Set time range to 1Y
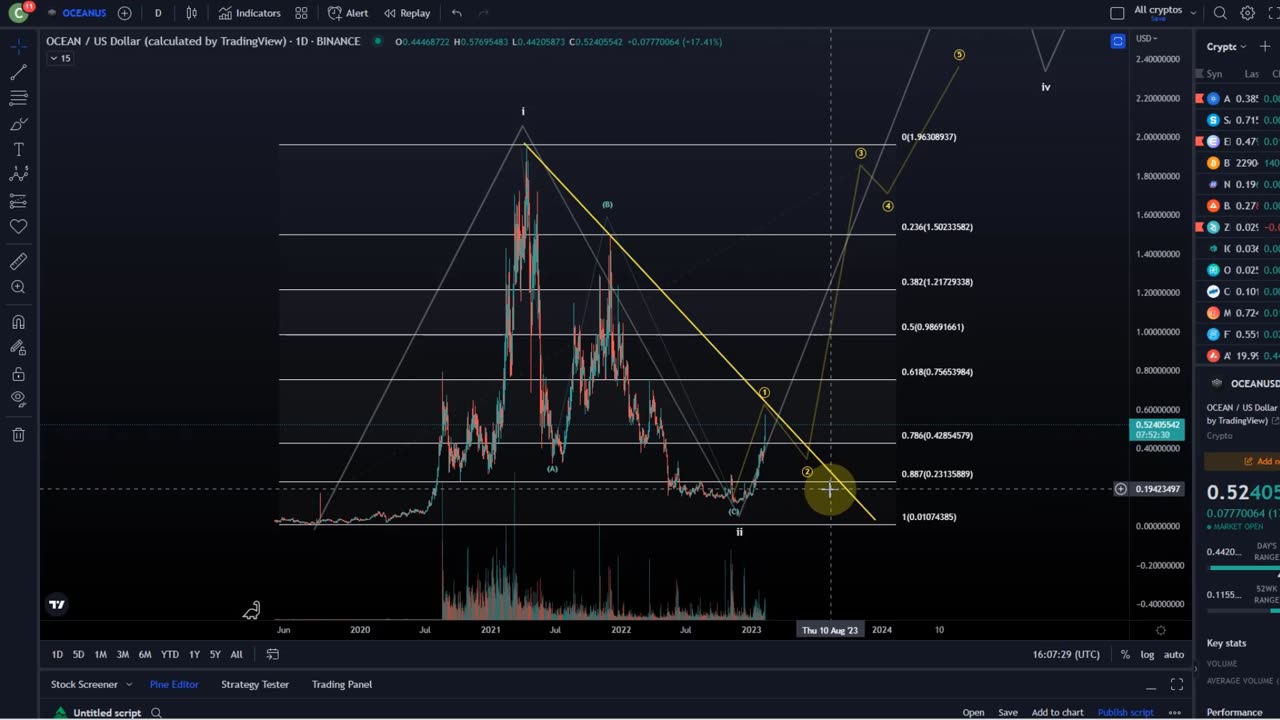The image size is (1280, 720). pos(194,654)
